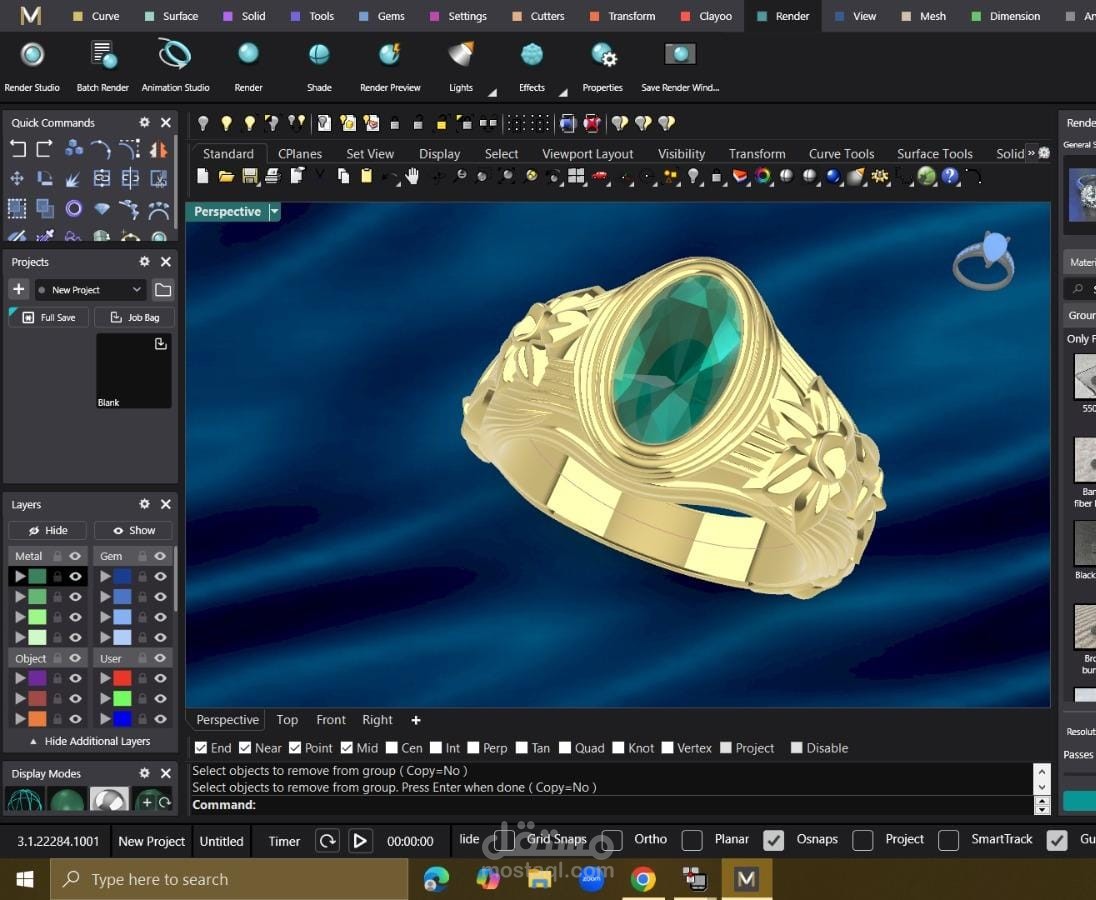This screenshot has height=900, width=1096.
Task: Open Animation Studio
Action: (x=174, y=55)
